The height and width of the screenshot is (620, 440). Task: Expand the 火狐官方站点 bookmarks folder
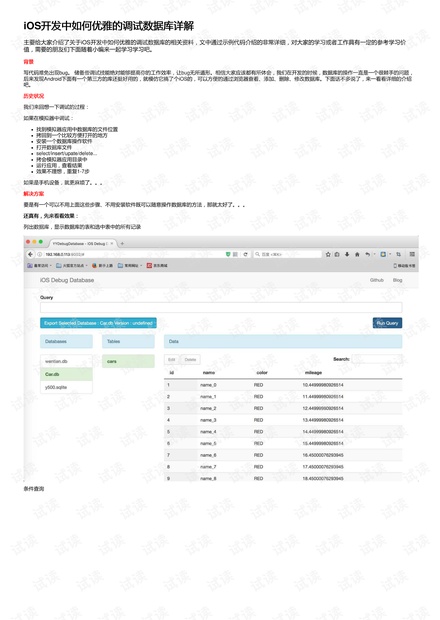(72, 265)
